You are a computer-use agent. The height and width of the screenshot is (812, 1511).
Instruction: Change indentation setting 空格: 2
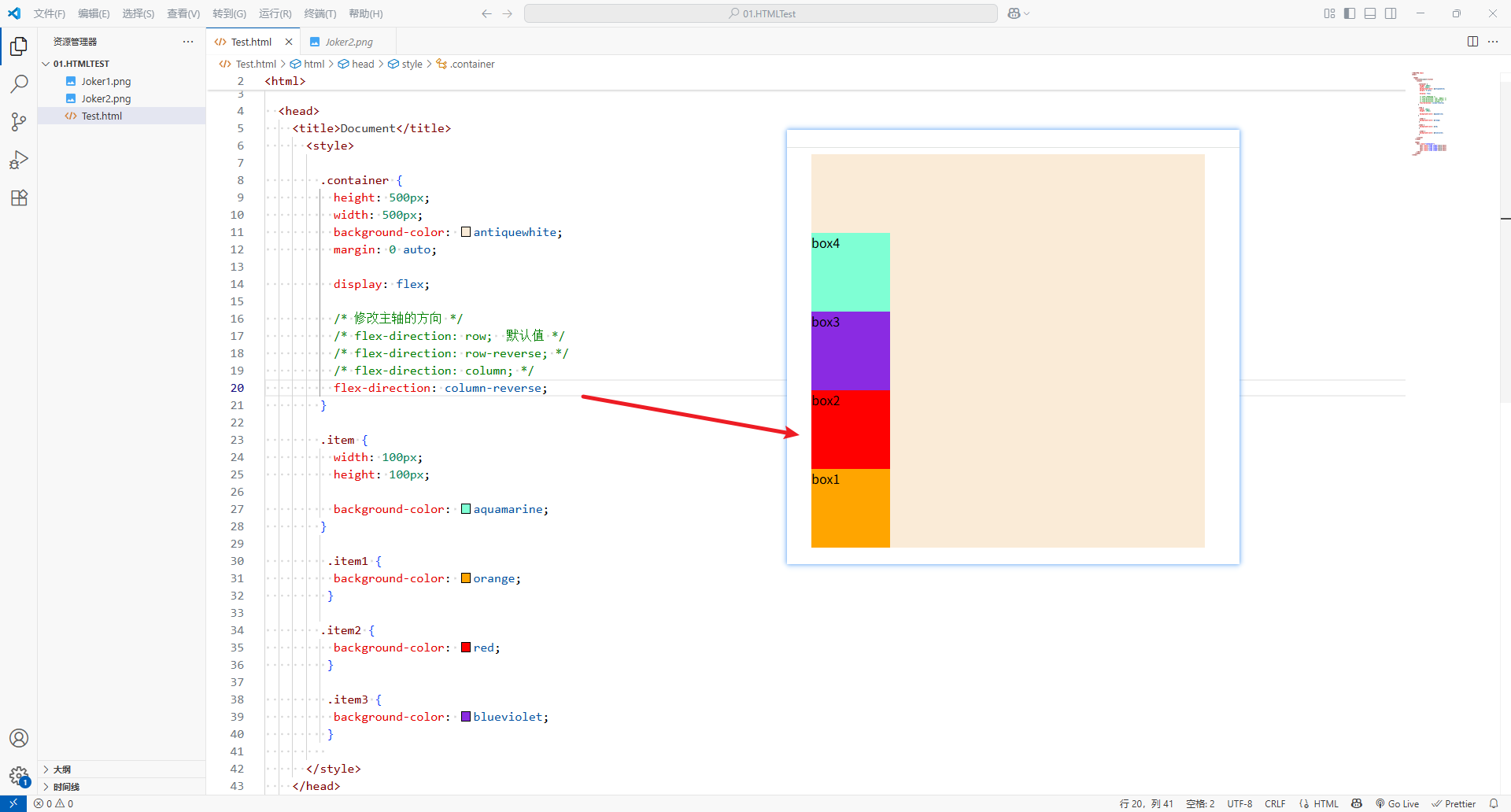click(1200, 803)
